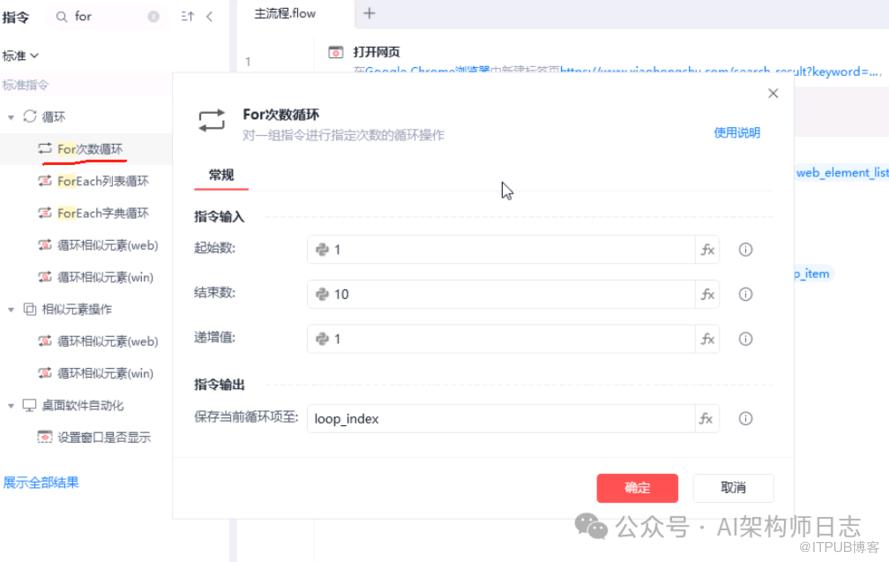Click the ForEach字典循环 command icon
Viewport: 889px width, 562px height.
[45, 213]
